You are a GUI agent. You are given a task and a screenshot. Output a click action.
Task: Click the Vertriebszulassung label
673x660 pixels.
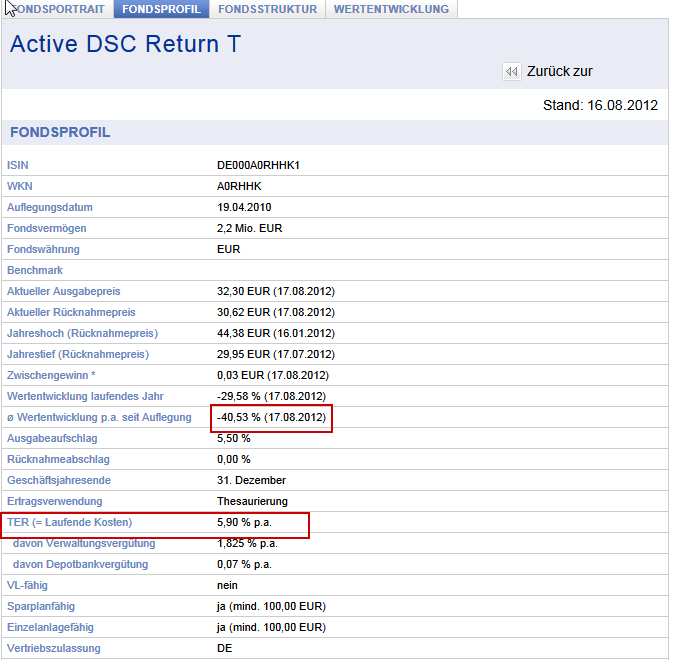[54, 649]
